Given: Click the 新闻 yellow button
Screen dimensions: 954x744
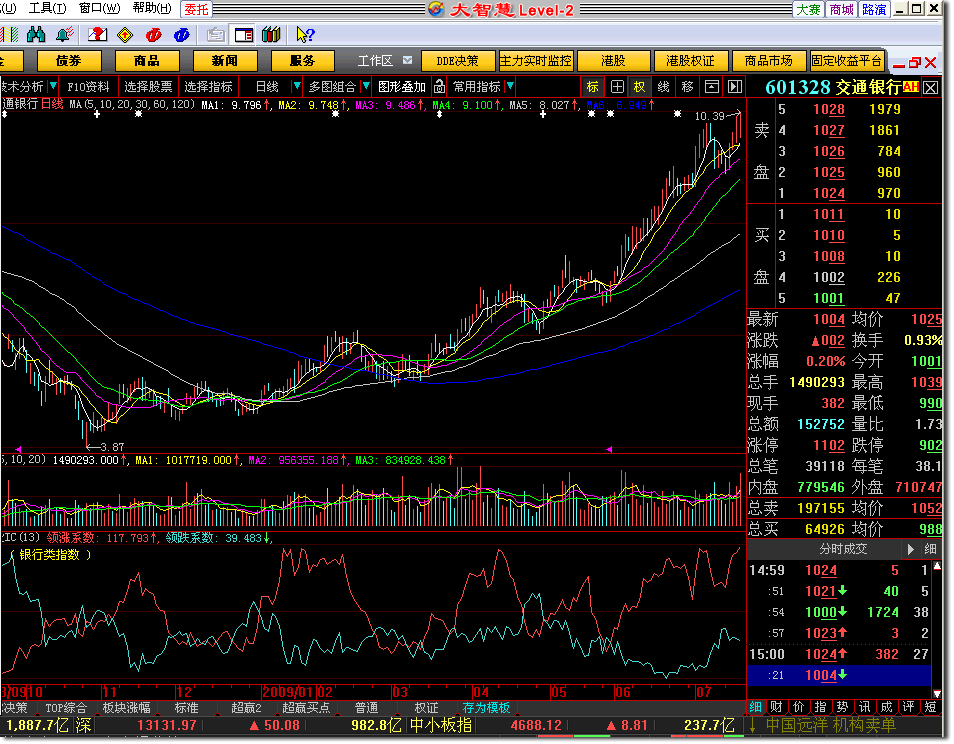Looking at the screenshot, I should [225, 61].
